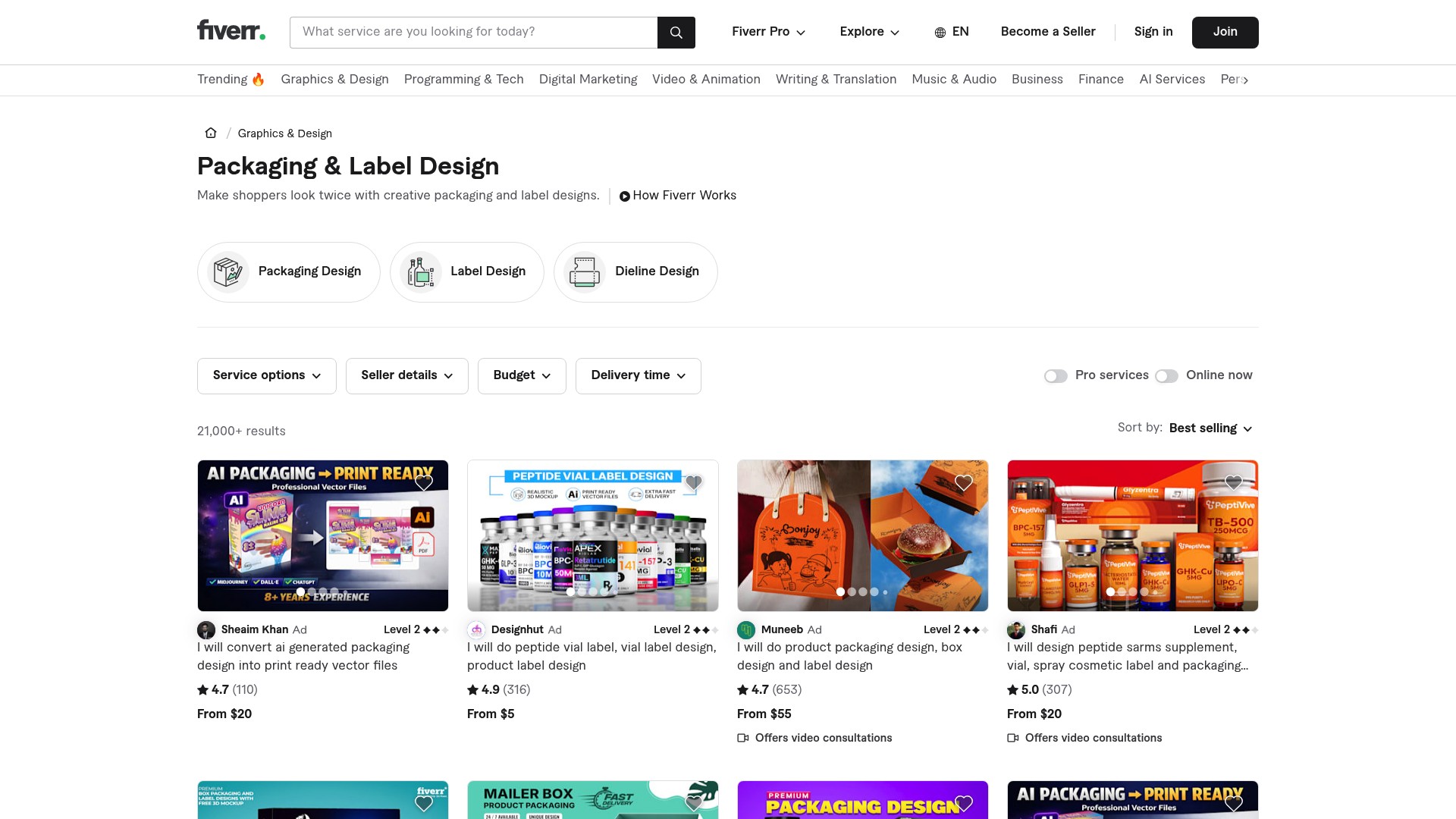Viewport: 1456px width, 819px height.
Task: Open the Finance category
Action: click(x=1101, y=80)
